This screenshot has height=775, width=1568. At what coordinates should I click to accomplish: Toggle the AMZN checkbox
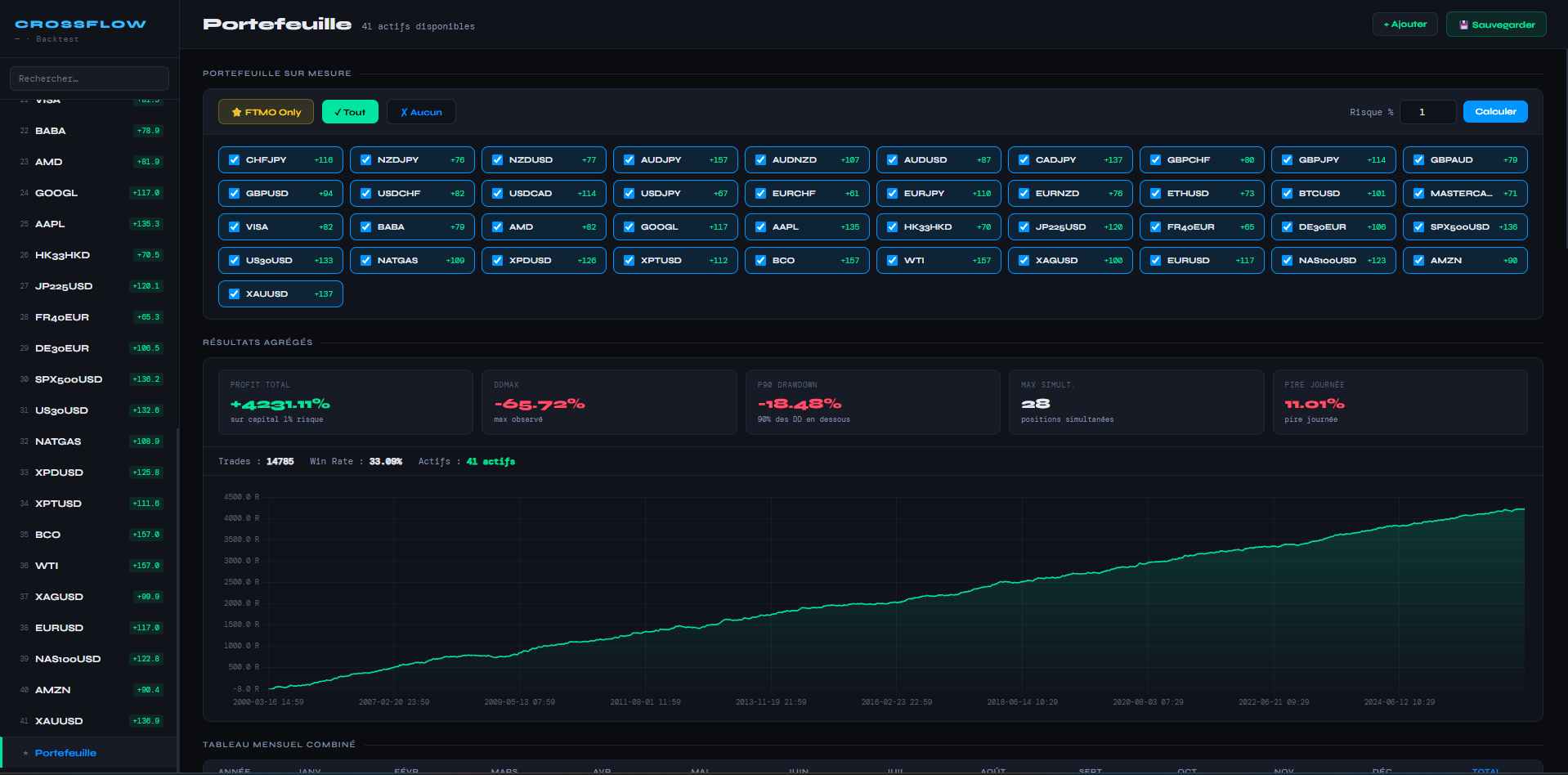[1419, 261]
